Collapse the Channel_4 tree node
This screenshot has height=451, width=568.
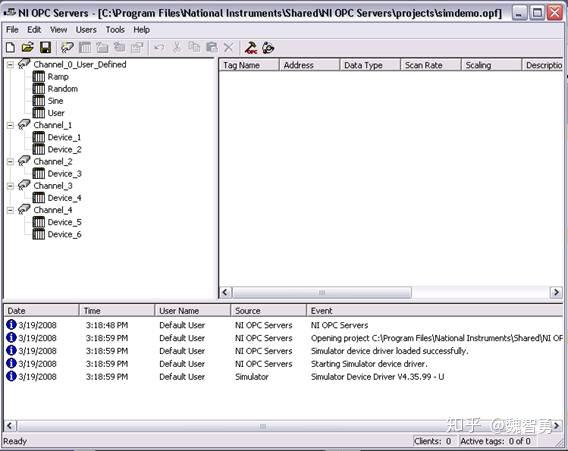tap(11, 210)
